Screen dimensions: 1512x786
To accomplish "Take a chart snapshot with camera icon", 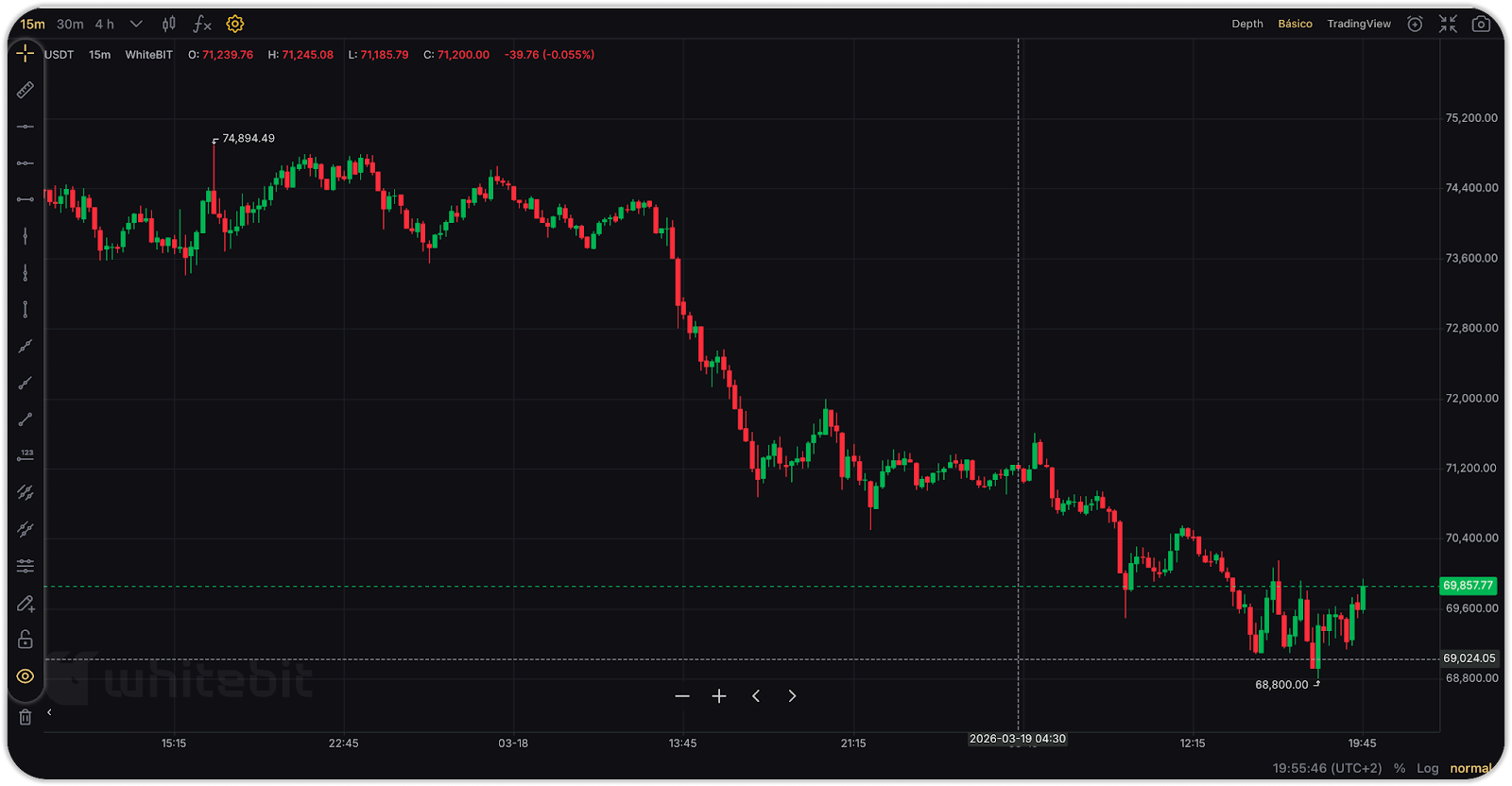I will tap(1481, 24).
